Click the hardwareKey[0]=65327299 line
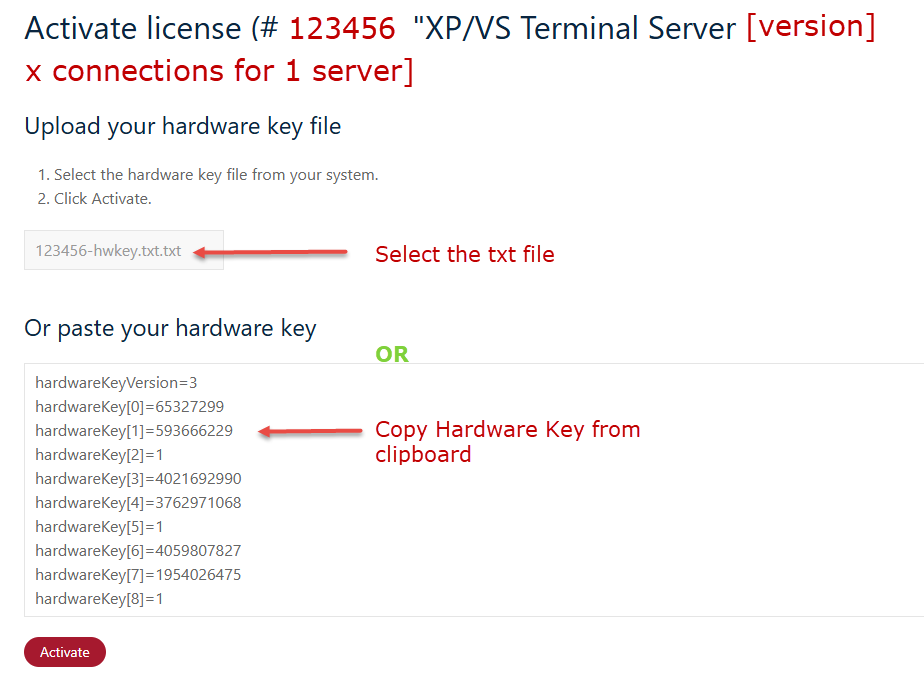Image resolution: width=924 pixels, height=680 pixels. point(130,407)
